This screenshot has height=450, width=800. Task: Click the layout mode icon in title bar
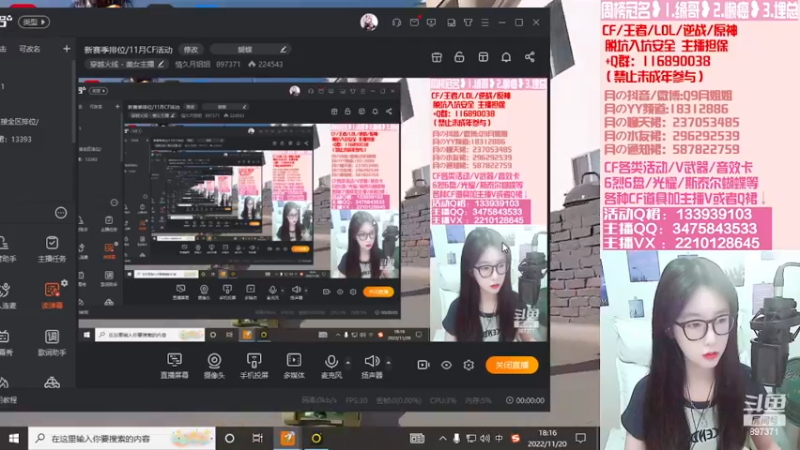tap(451, 22)
